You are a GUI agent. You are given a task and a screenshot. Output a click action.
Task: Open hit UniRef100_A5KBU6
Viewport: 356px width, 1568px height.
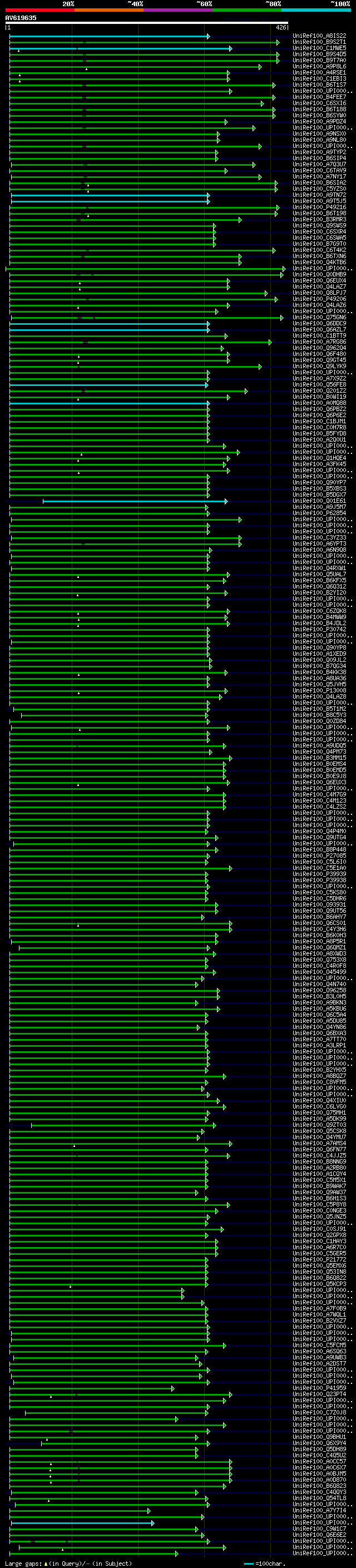pyautogui.click(x=319, y=1008)
